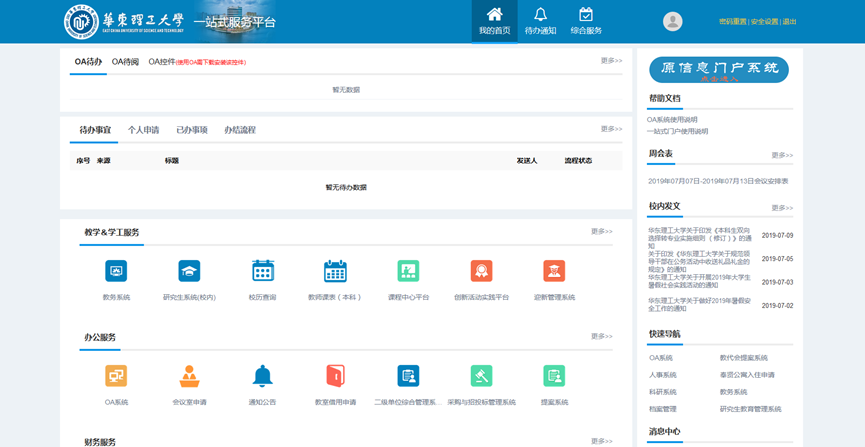Click 研究生教育管理系统 in 快速导航
Image resolution: width=865 pixels, height=447 pixels.
(751, 409)
